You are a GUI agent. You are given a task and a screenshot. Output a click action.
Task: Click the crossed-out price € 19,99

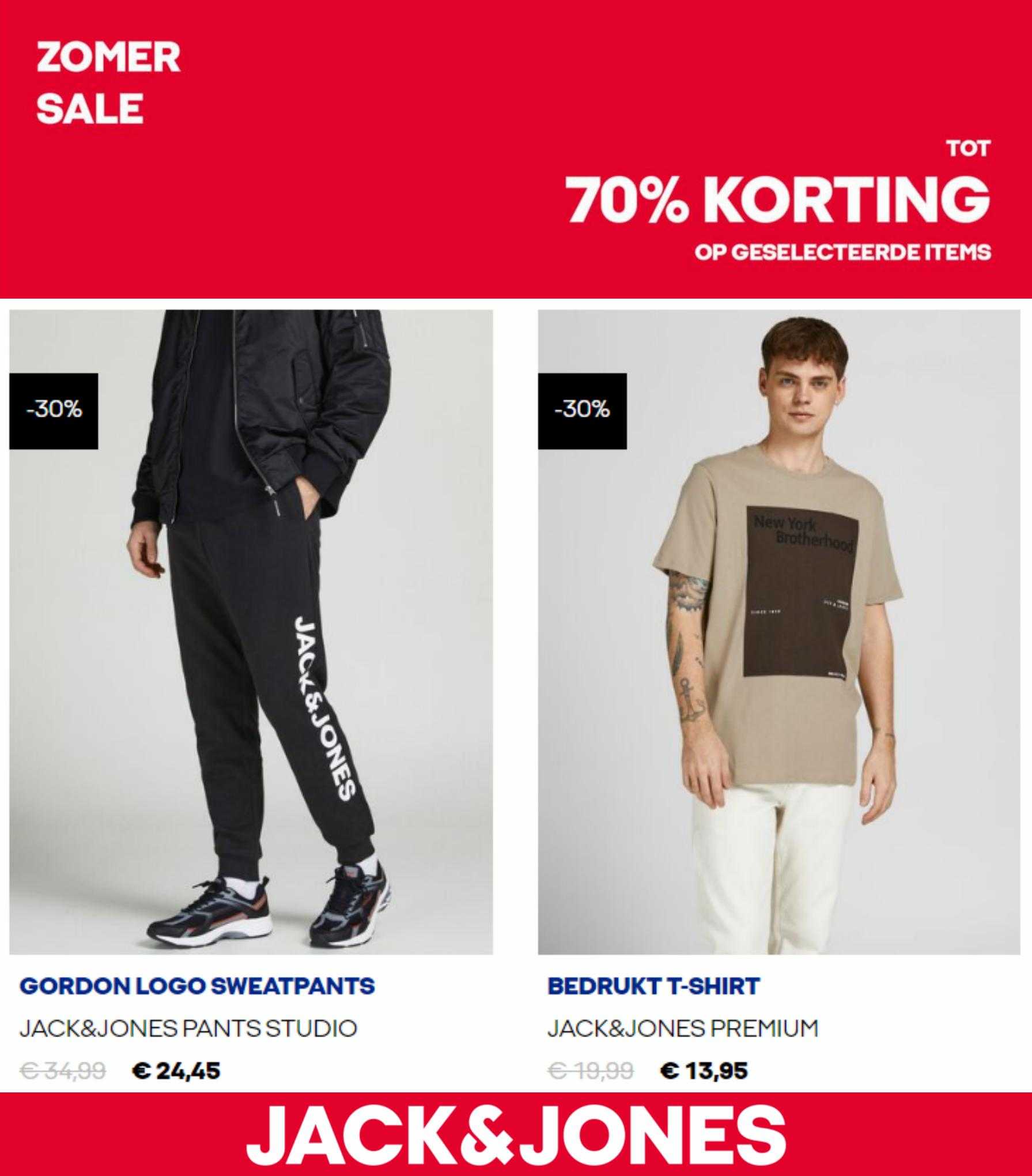coord(591,1071)
